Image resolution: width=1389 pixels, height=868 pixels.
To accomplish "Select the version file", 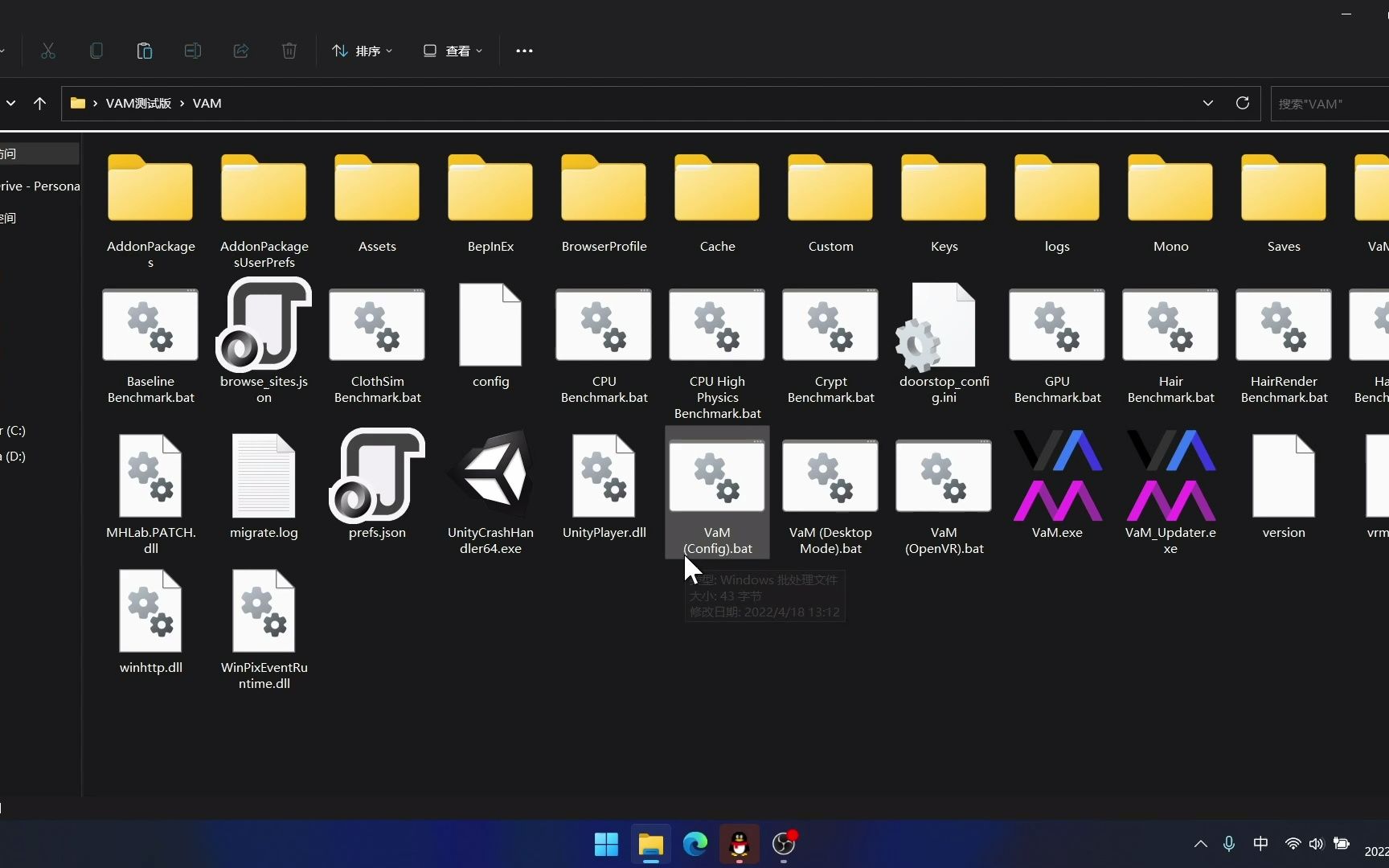I will click(1284, 485).
